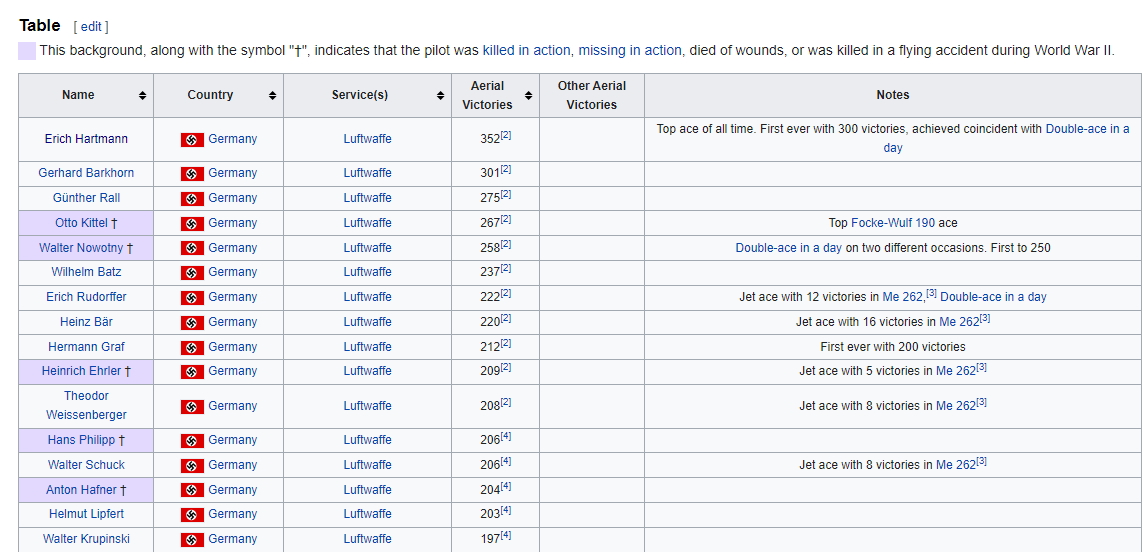Open Germany link in Erich Hartmann's row
Image resolution: width=1143 pixels, height=552 pixels.
[233, 139]
